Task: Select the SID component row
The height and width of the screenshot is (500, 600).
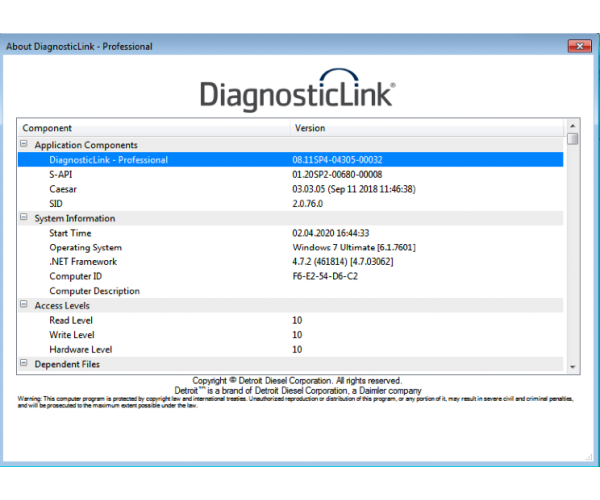Action: (290, 204)
